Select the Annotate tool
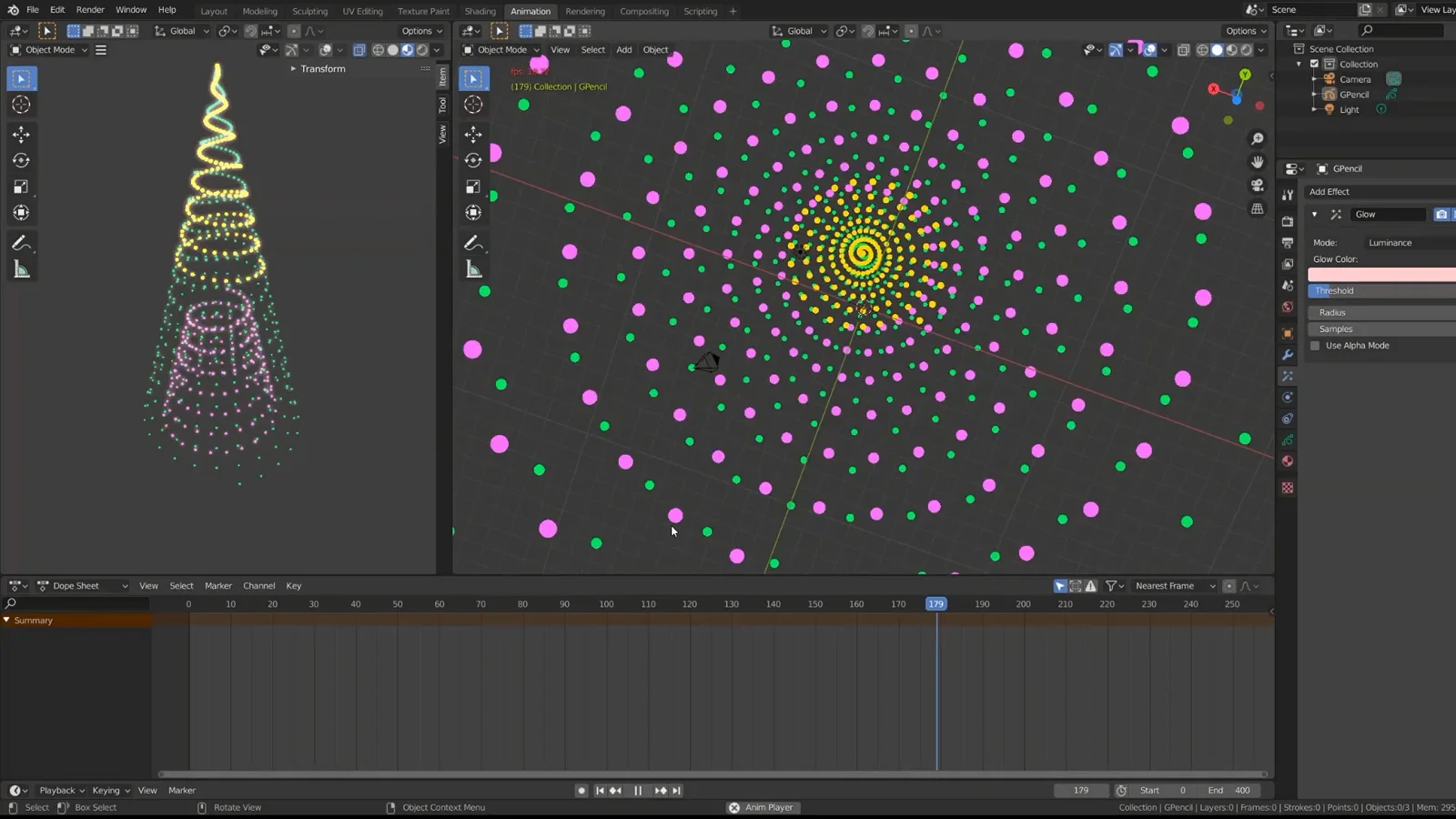This screenshot has width=1456, height=819. pyautogui.click(x=21, y=243)
